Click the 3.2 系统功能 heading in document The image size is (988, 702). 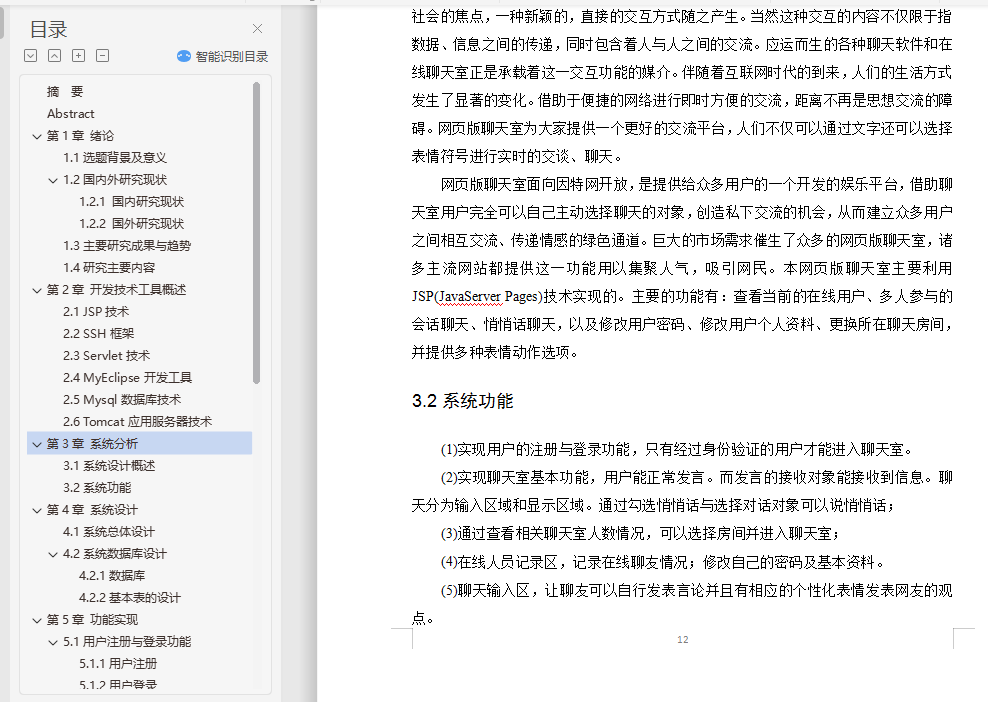[x=462, y=401]
